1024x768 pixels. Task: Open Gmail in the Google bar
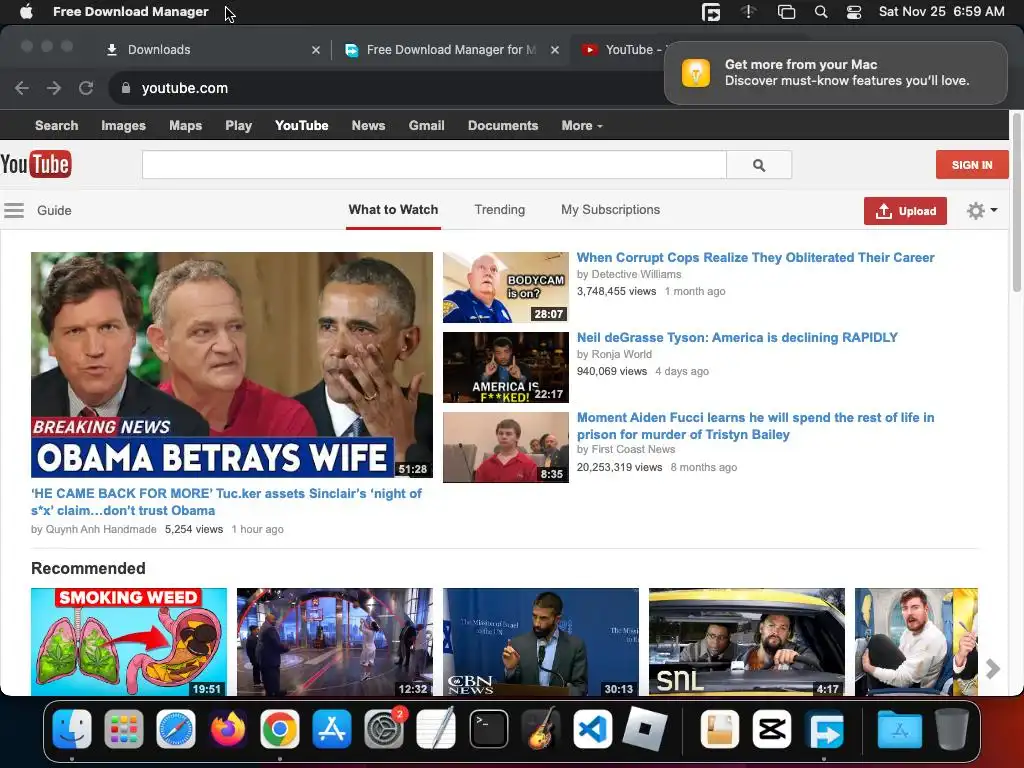[426, 125]
